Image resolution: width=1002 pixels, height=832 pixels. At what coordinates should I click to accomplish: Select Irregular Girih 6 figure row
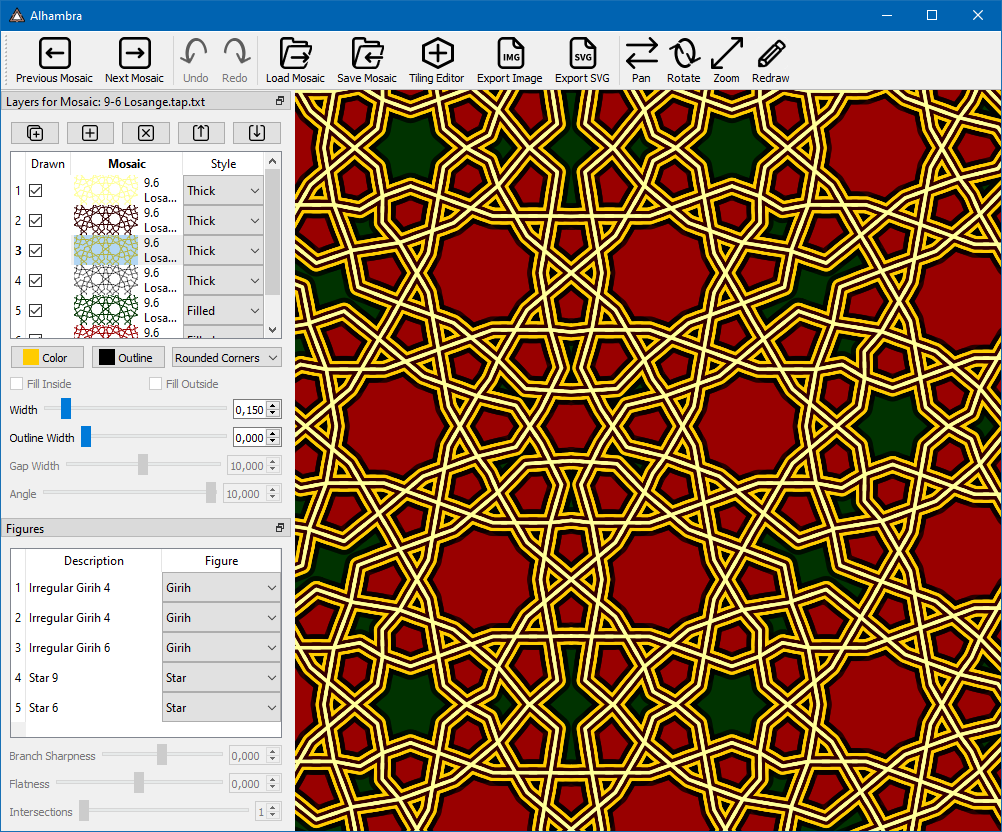[x=93, y=648]
